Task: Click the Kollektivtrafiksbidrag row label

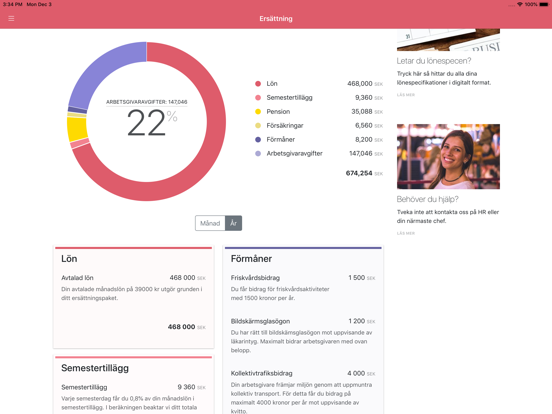Action: tap(261, 373)
